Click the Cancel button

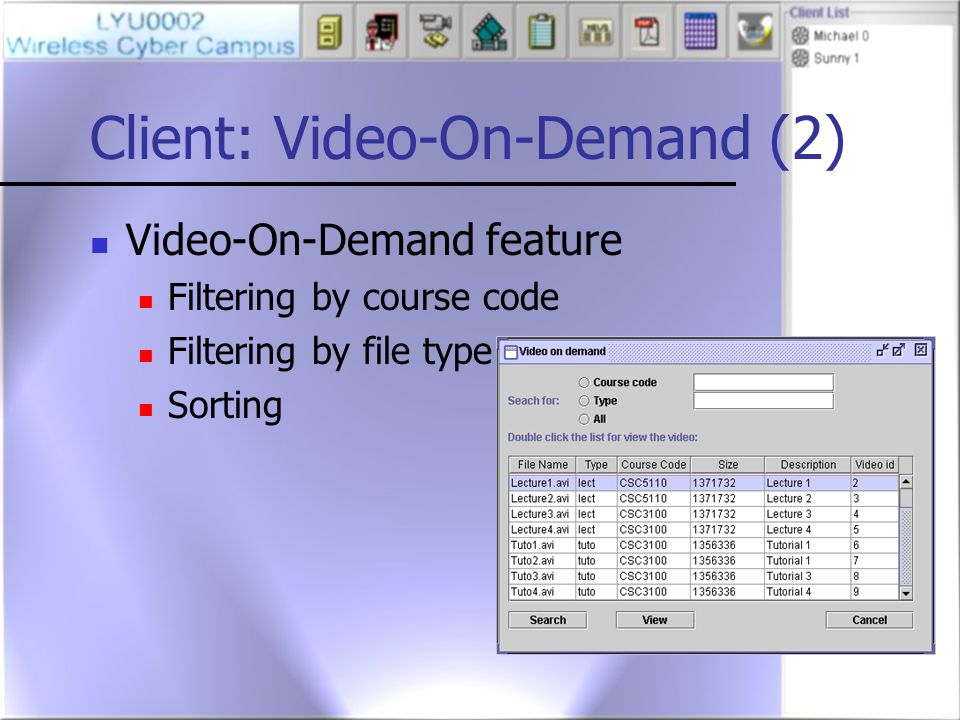pos(869,620)
